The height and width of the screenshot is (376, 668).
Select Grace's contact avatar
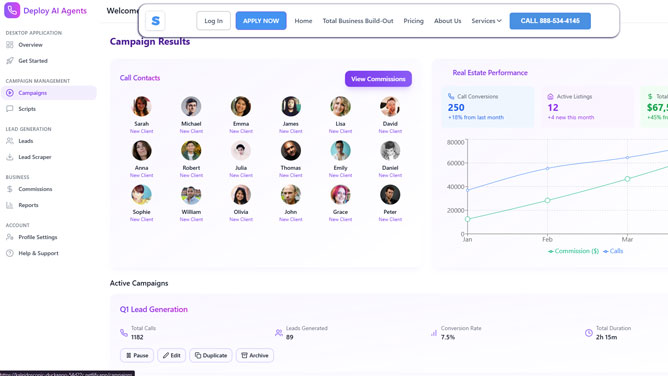[340, 195]
